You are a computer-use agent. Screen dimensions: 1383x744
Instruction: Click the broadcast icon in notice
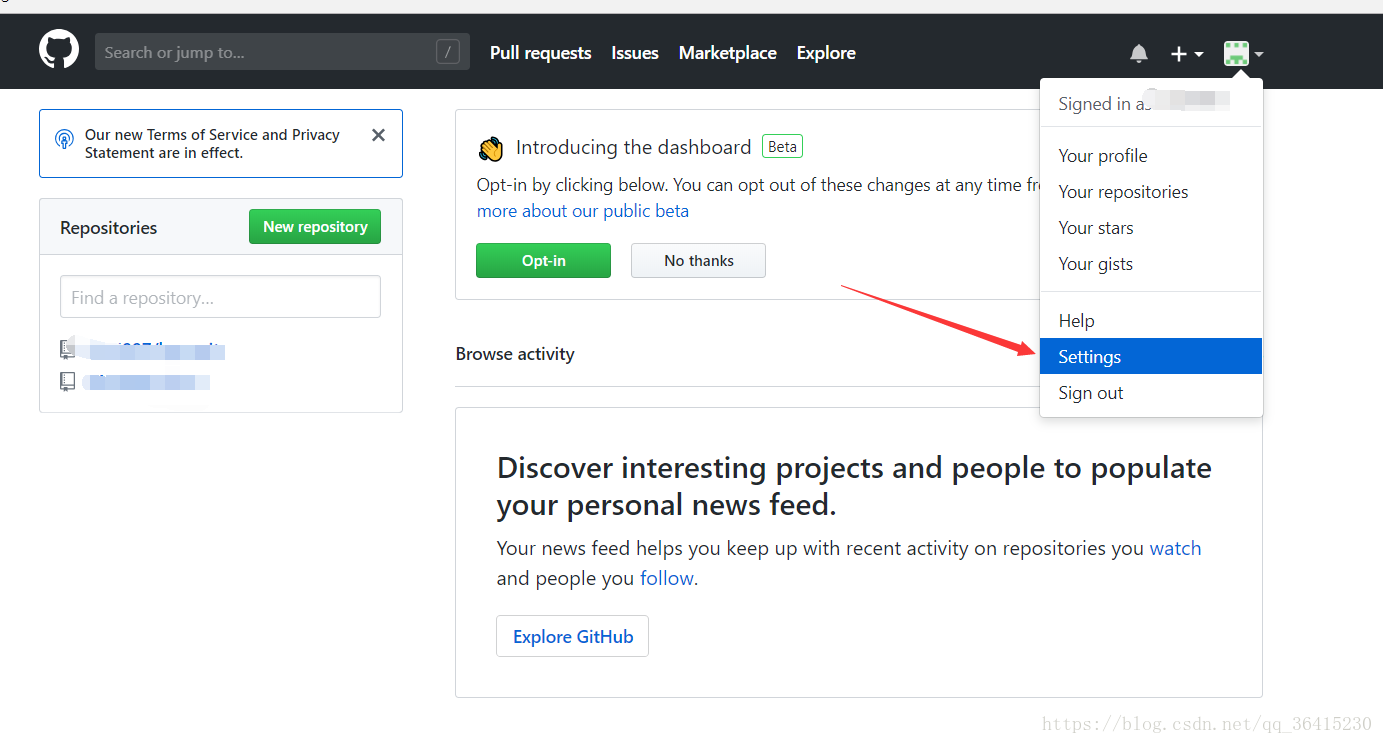(64, 139)
